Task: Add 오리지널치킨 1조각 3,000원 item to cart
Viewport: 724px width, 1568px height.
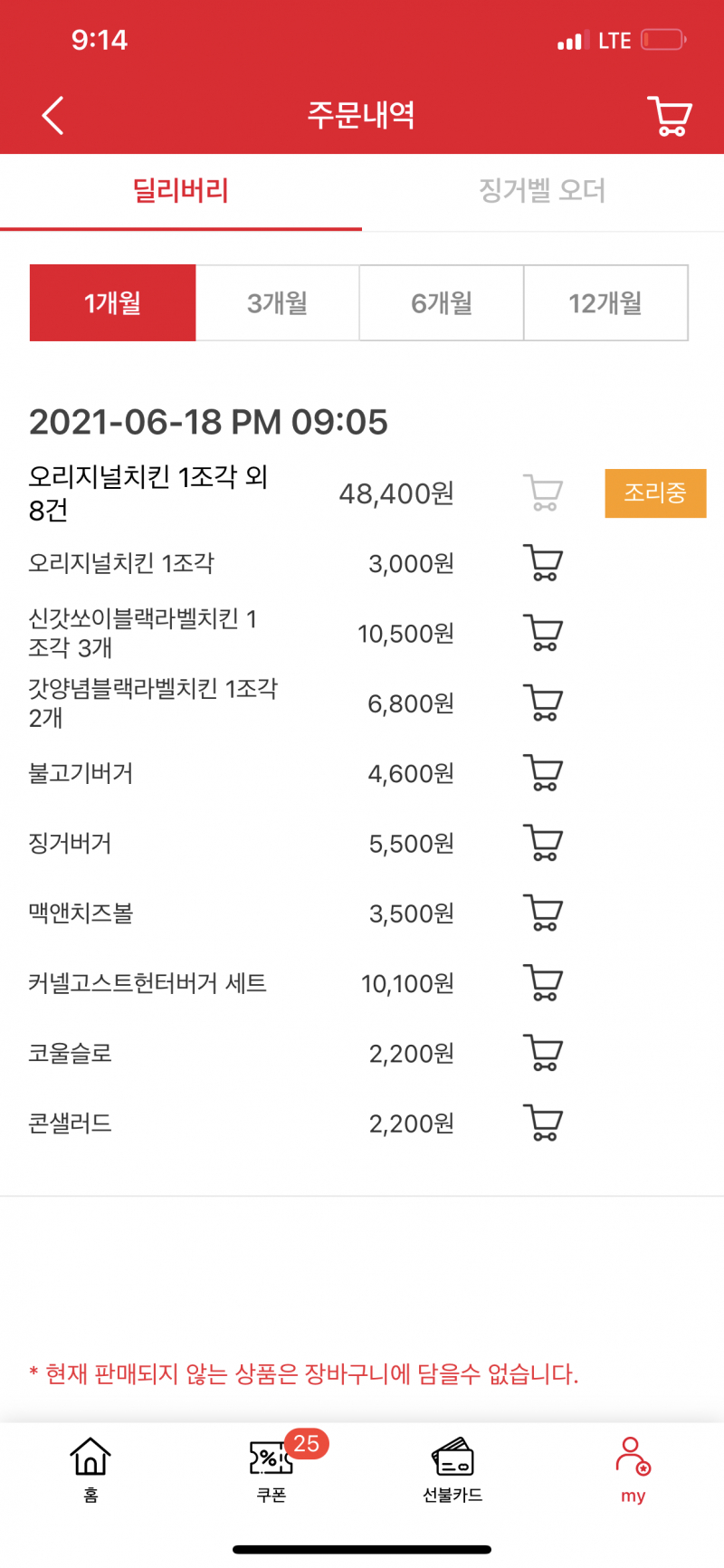Action: pos(543,563)
